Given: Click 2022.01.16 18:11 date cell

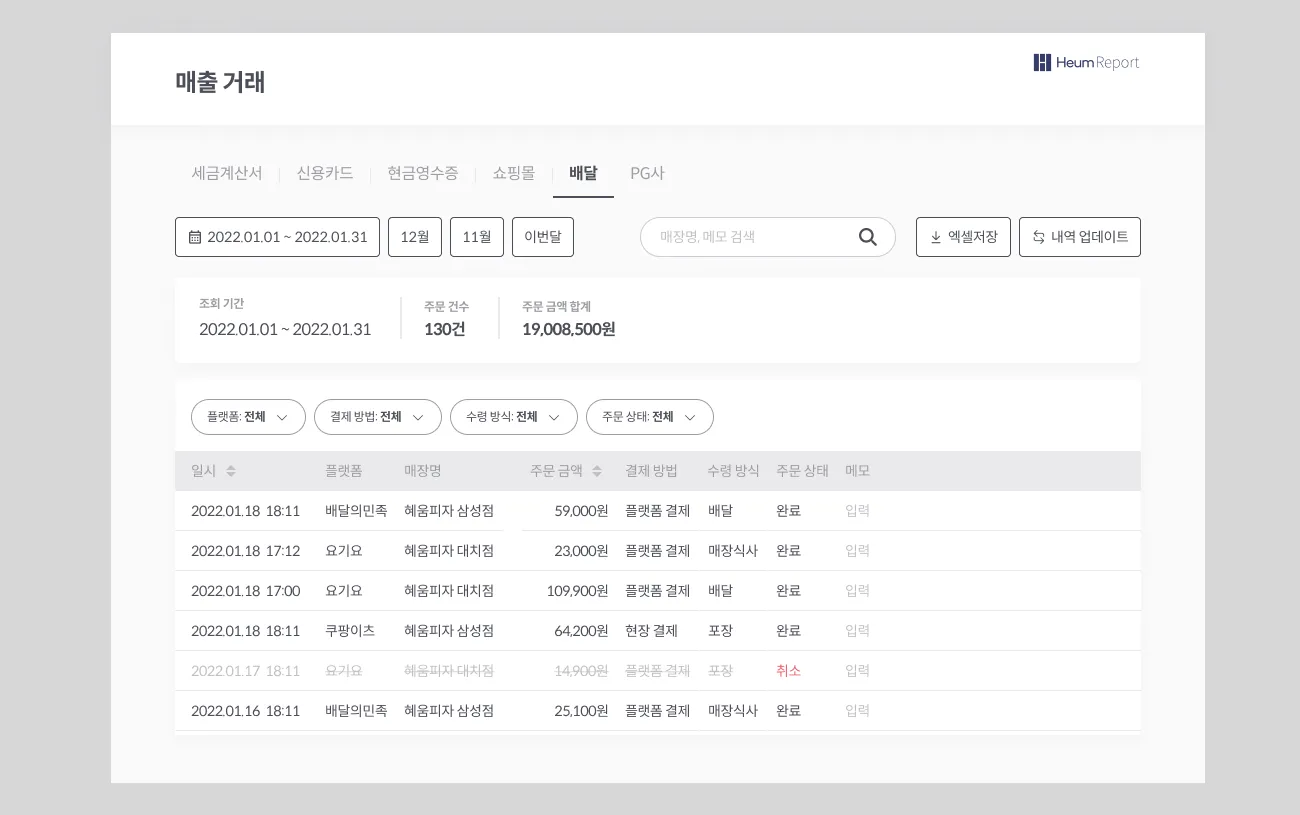Looking at the screenshot, I should 245,711.
